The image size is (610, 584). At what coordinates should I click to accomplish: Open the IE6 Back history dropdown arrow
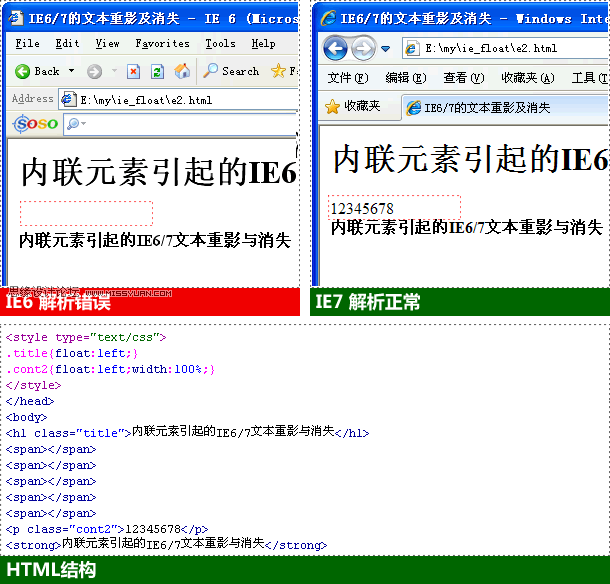[x=72, y=71]
